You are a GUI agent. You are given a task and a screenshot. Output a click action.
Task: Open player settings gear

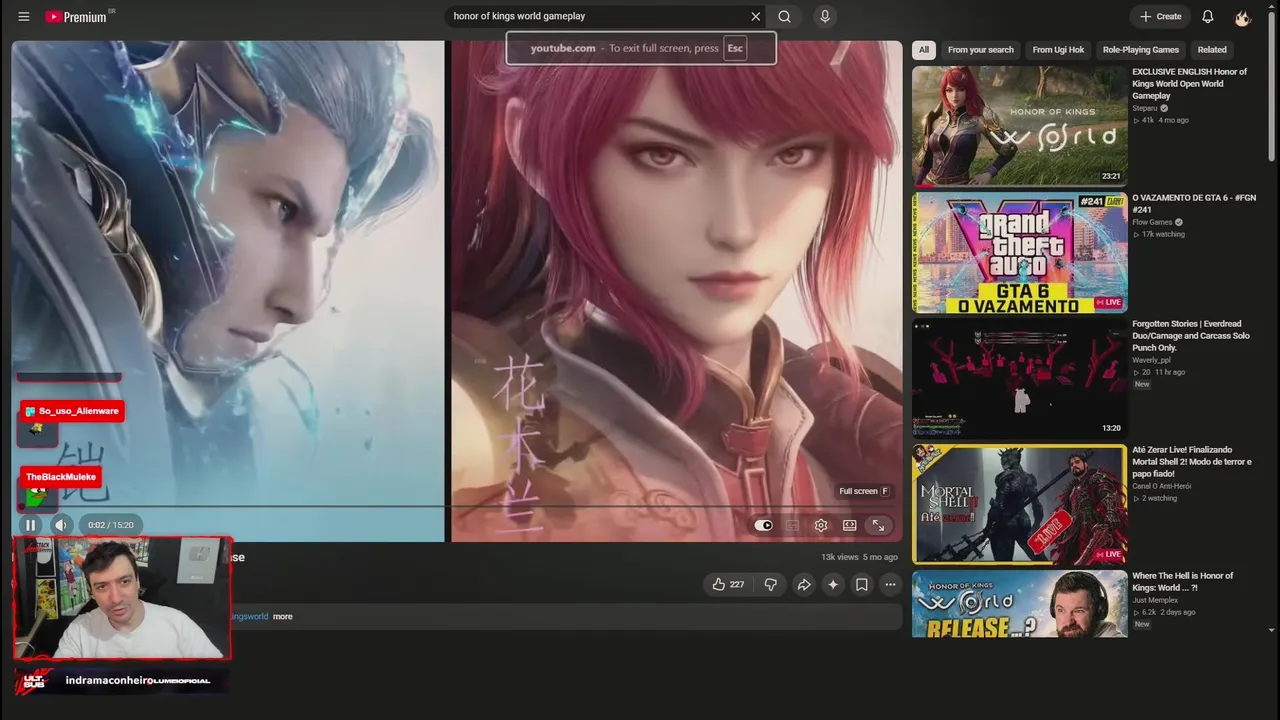[821, 525]
